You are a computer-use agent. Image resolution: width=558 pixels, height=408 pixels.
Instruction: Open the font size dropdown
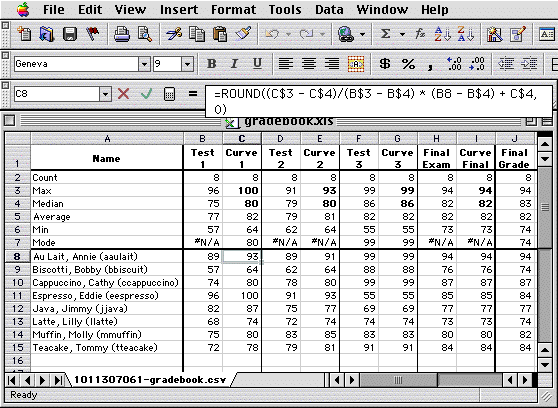click(x=188, y=64)
